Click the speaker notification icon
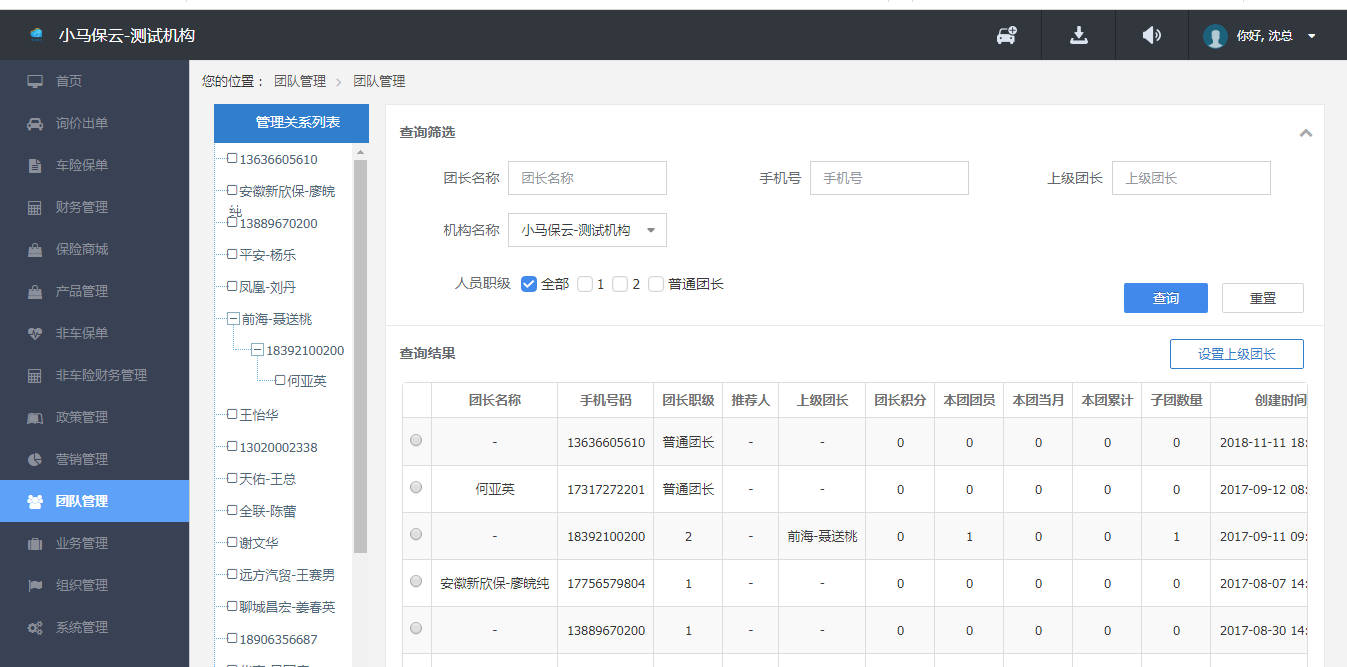The image size is (1347, 667). 1152,36
